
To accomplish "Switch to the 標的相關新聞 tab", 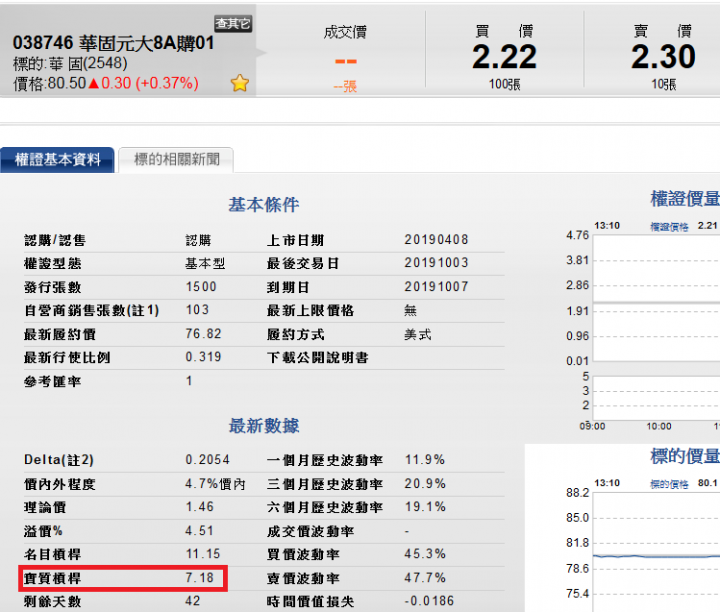I will point(176,160).
